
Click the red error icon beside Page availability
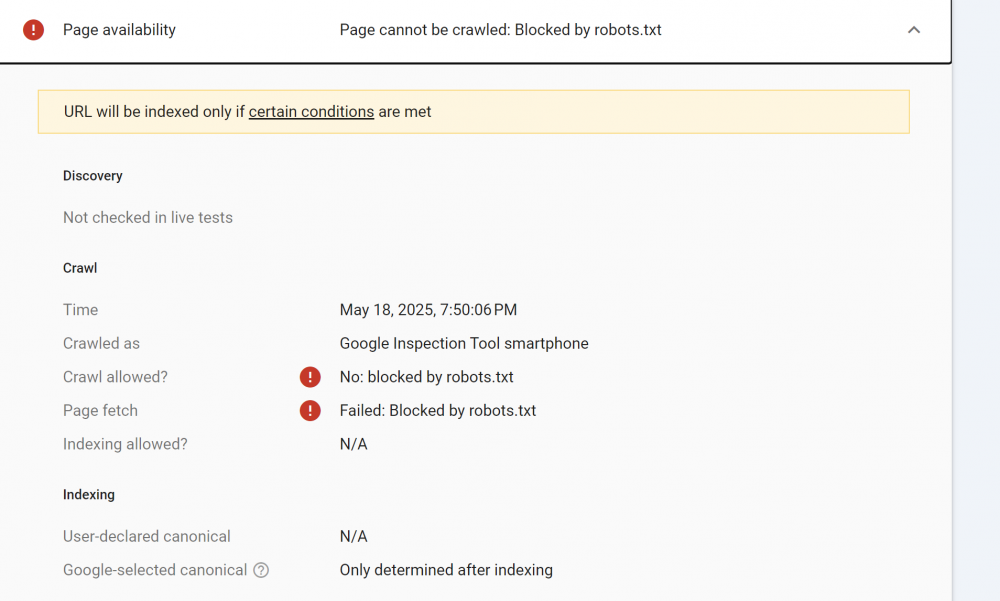34,30
